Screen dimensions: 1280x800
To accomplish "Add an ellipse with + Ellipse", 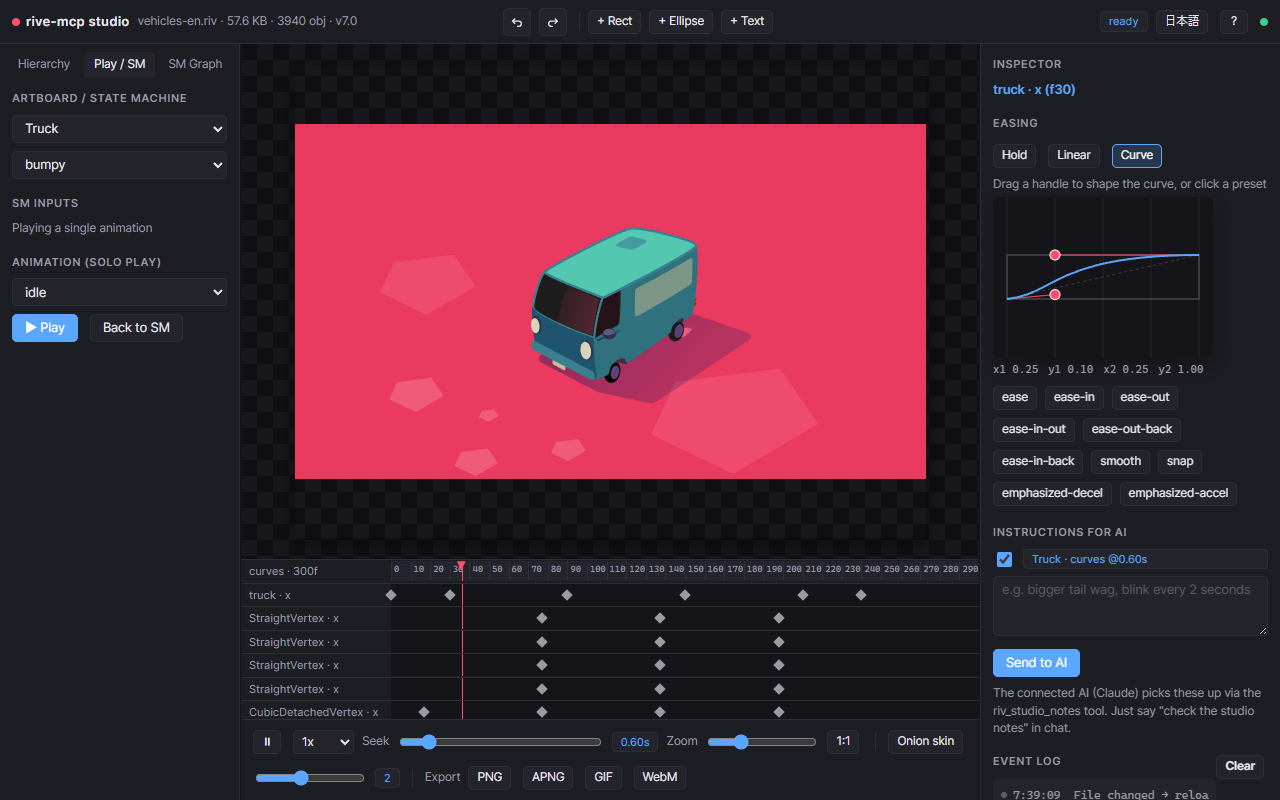I will pos(681,21).
